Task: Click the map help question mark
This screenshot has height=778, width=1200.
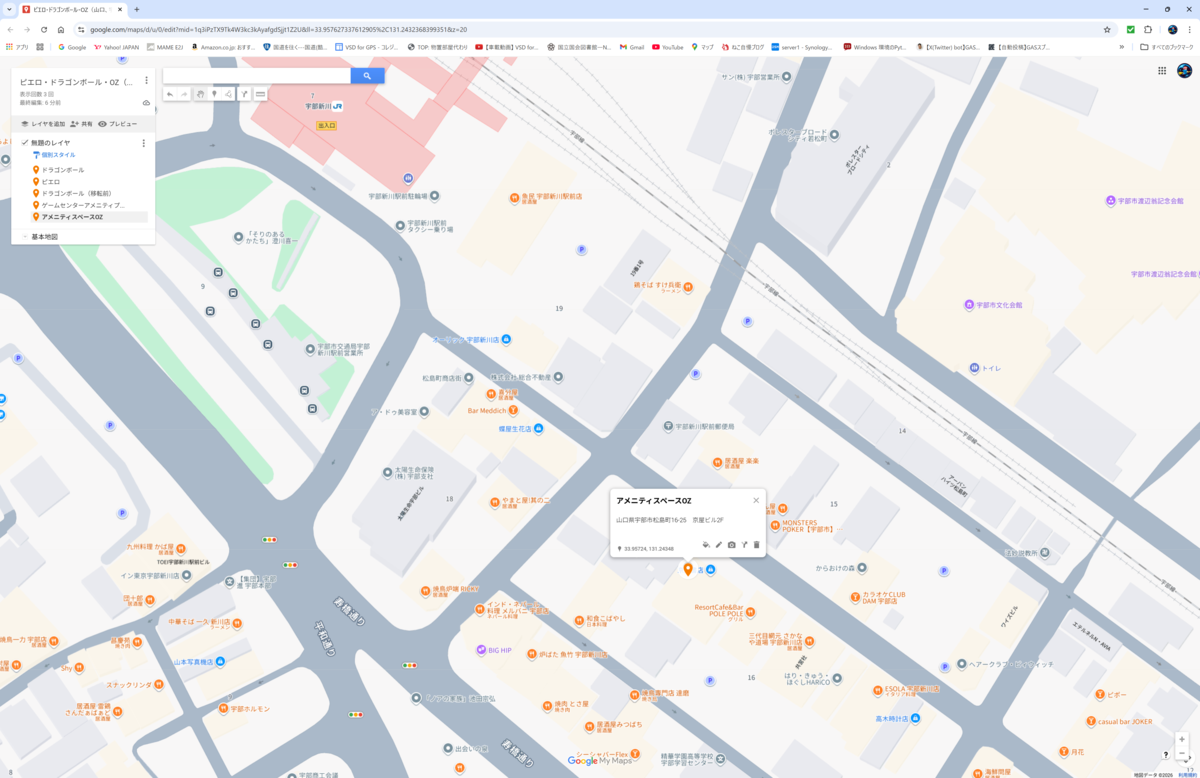Action: click(1166, 755)
